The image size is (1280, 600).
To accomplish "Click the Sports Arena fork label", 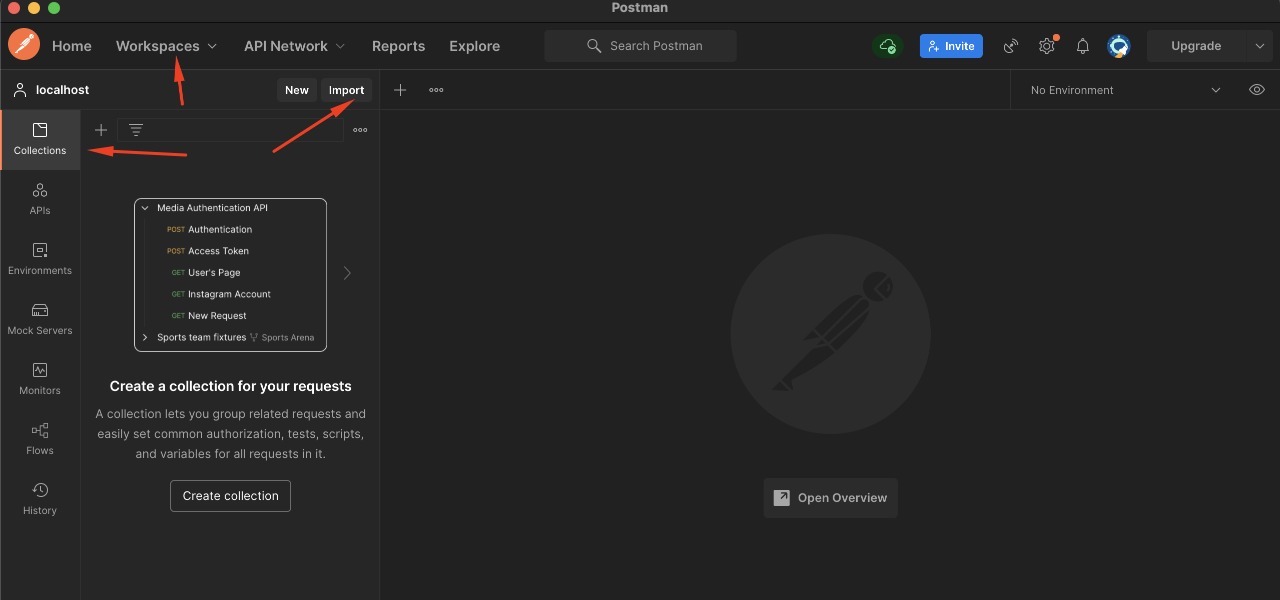I will point(283,338).
